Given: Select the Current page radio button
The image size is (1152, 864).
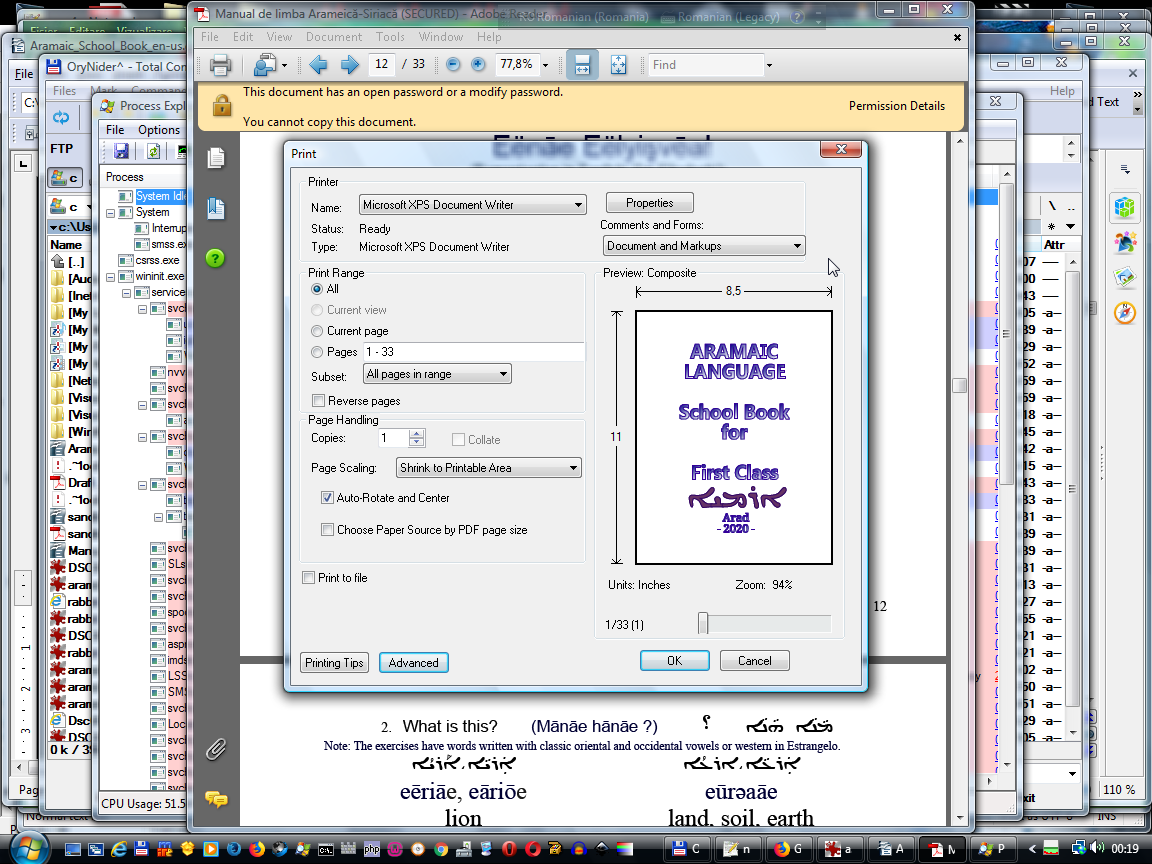Looking at the screenshot, I should pyautogui.click(x=318, y=331).
